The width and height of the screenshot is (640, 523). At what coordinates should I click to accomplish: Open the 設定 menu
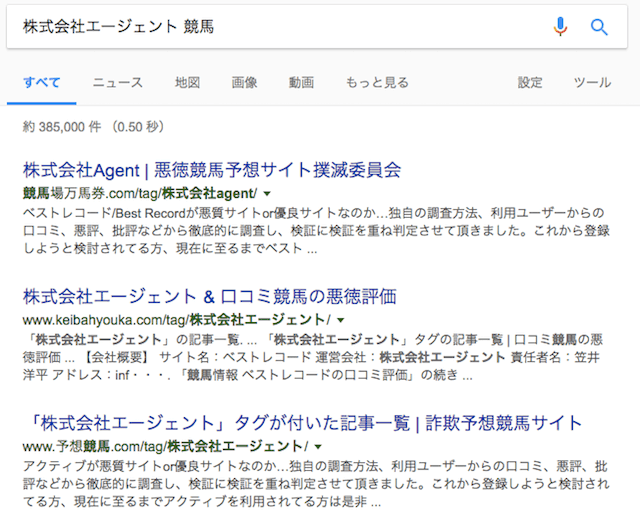click(530, 82)
